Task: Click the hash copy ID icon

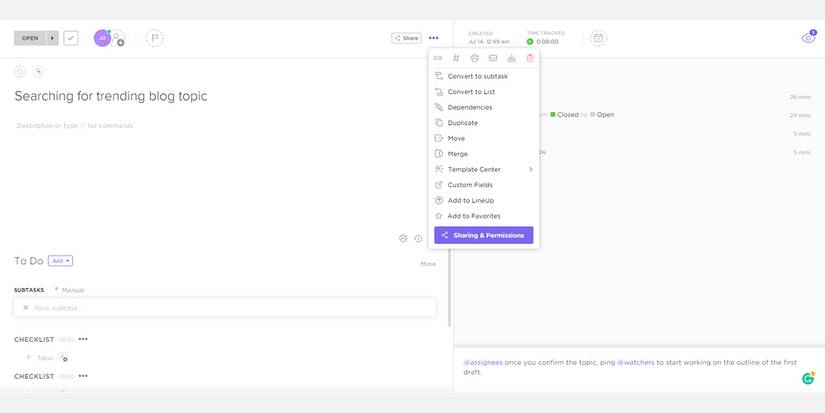Action: (x=456, y=58)
